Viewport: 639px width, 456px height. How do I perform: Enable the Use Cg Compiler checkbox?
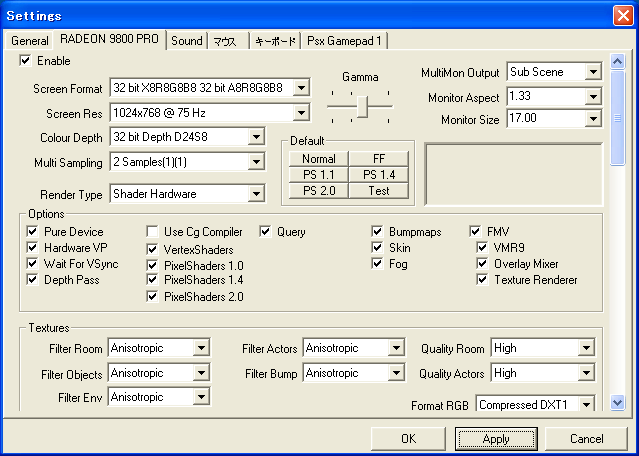tap(153, 232)
